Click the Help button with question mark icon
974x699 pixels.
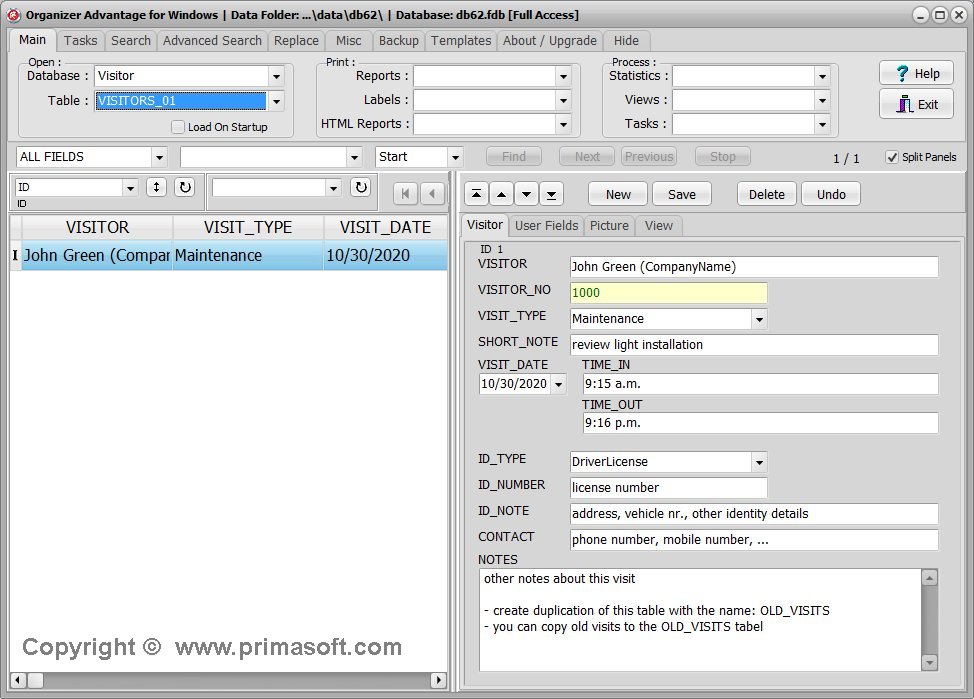point(916,73)
